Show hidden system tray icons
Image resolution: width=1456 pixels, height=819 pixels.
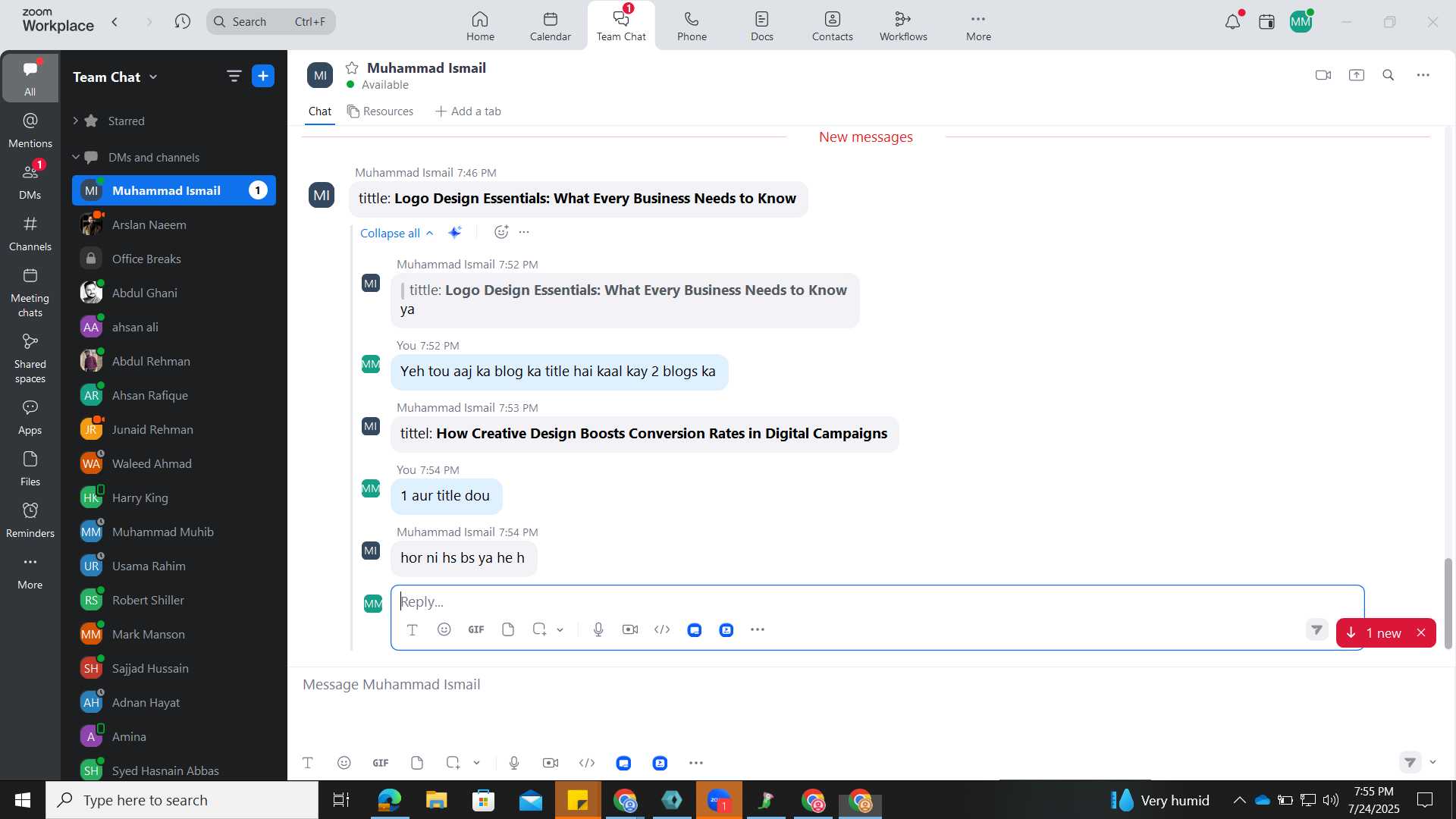point(1239,800)
